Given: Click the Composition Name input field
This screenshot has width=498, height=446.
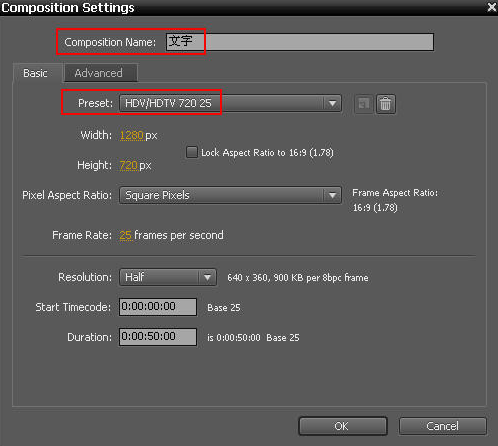Looking at the screenshot, I should coord(300,42).
